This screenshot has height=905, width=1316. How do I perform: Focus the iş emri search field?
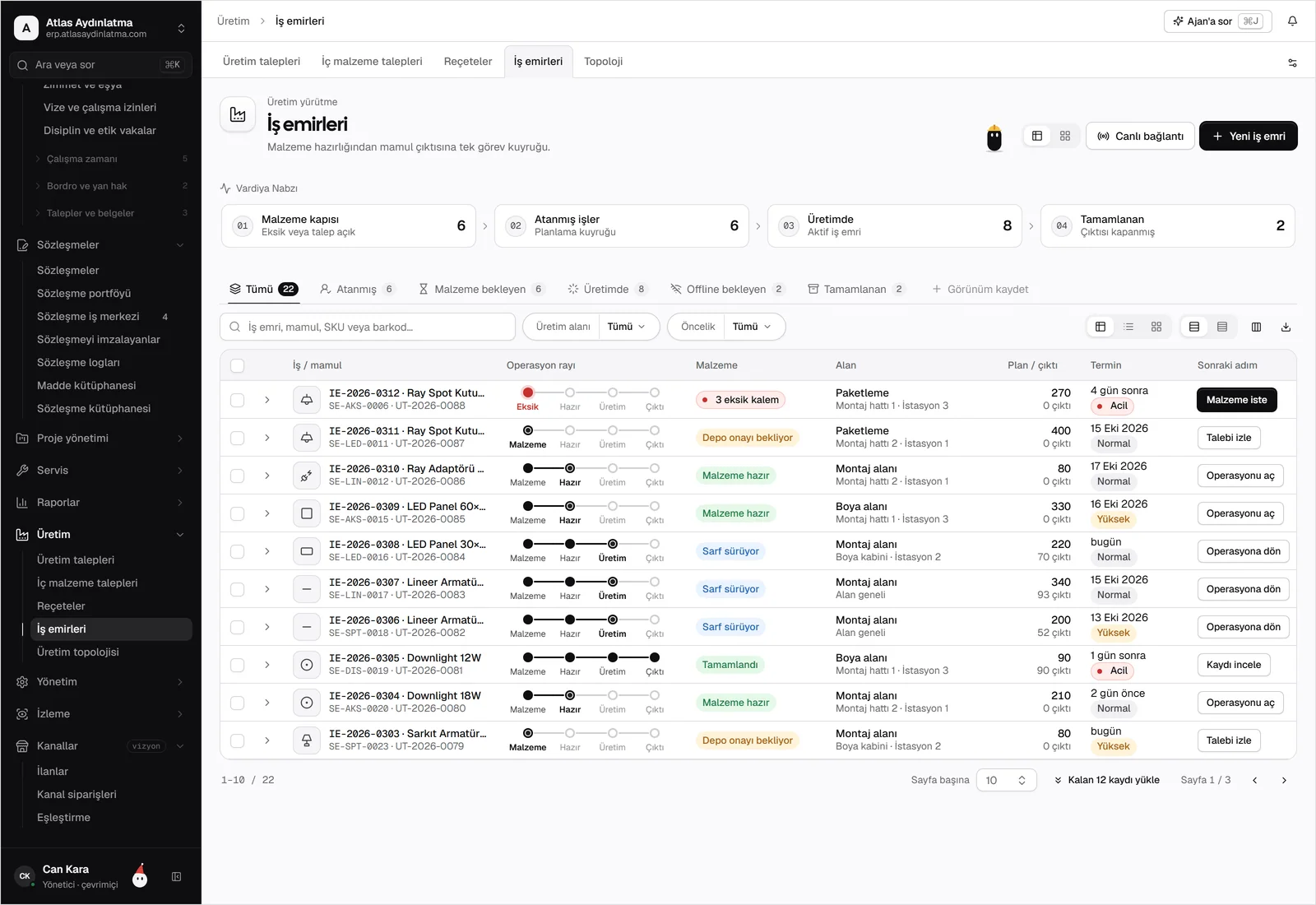coord(368,327)
